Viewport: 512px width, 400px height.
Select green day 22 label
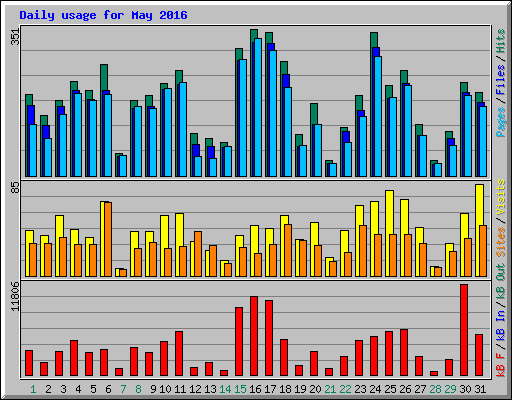pos(345,389)
